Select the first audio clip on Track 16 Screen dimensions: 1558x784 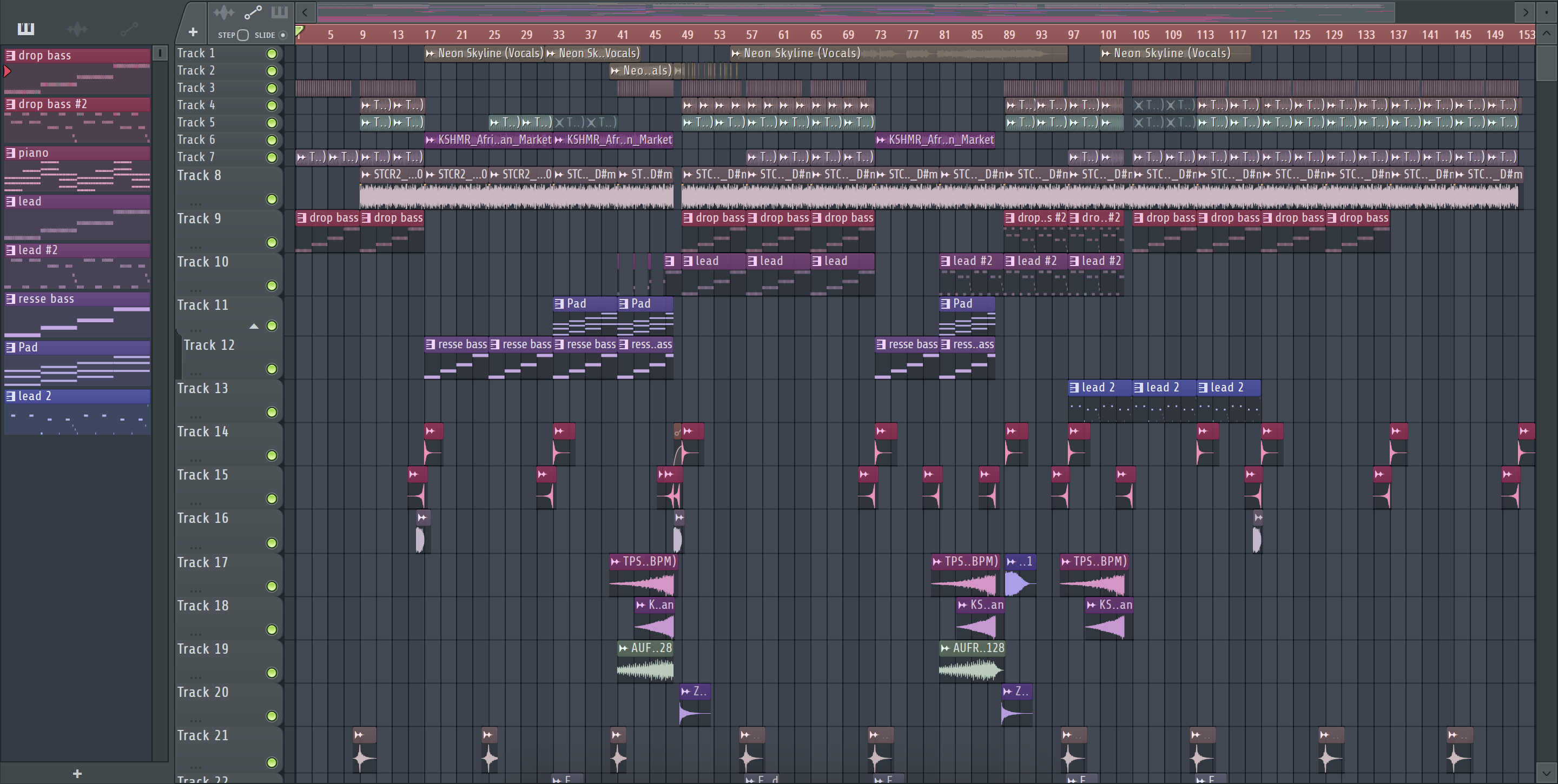tap(422, 532)
